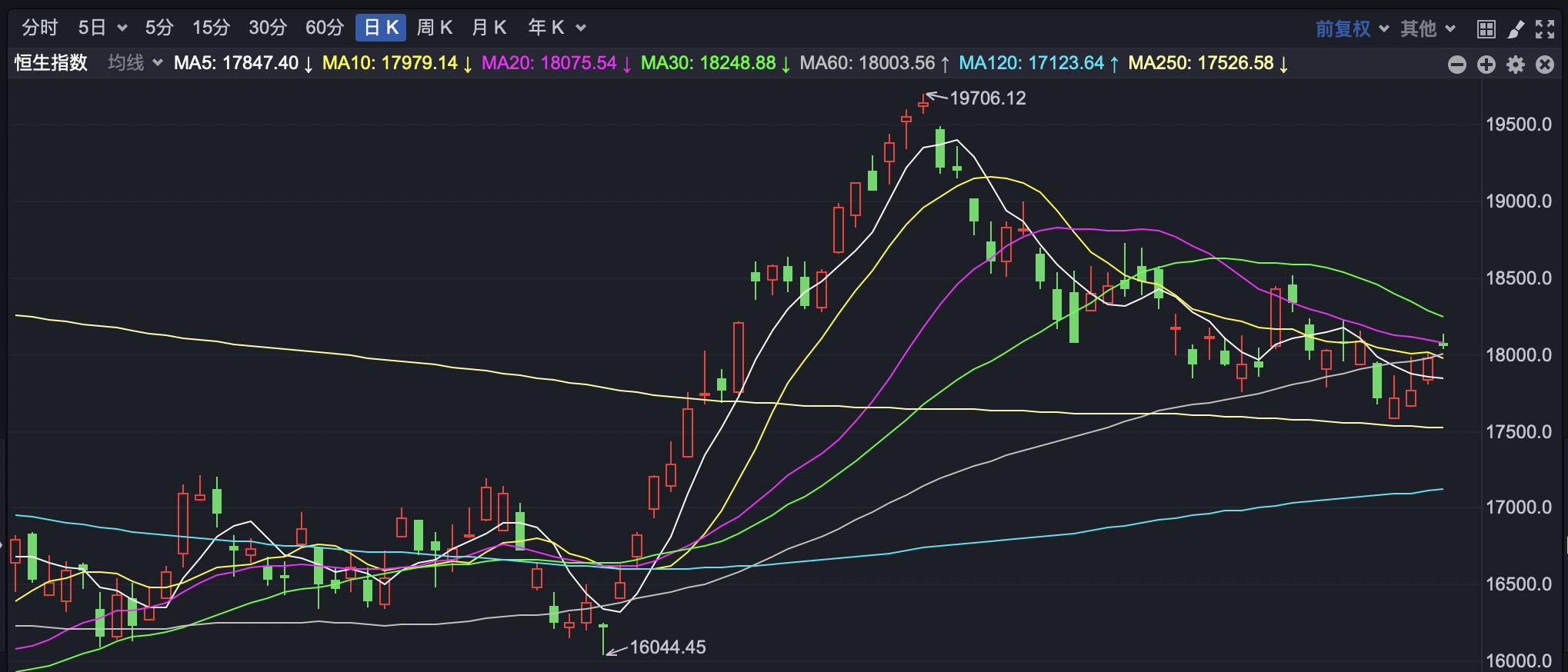Click the 恒生指数 index name
This screenshot has width=1568, height=672.
(51, 62)
